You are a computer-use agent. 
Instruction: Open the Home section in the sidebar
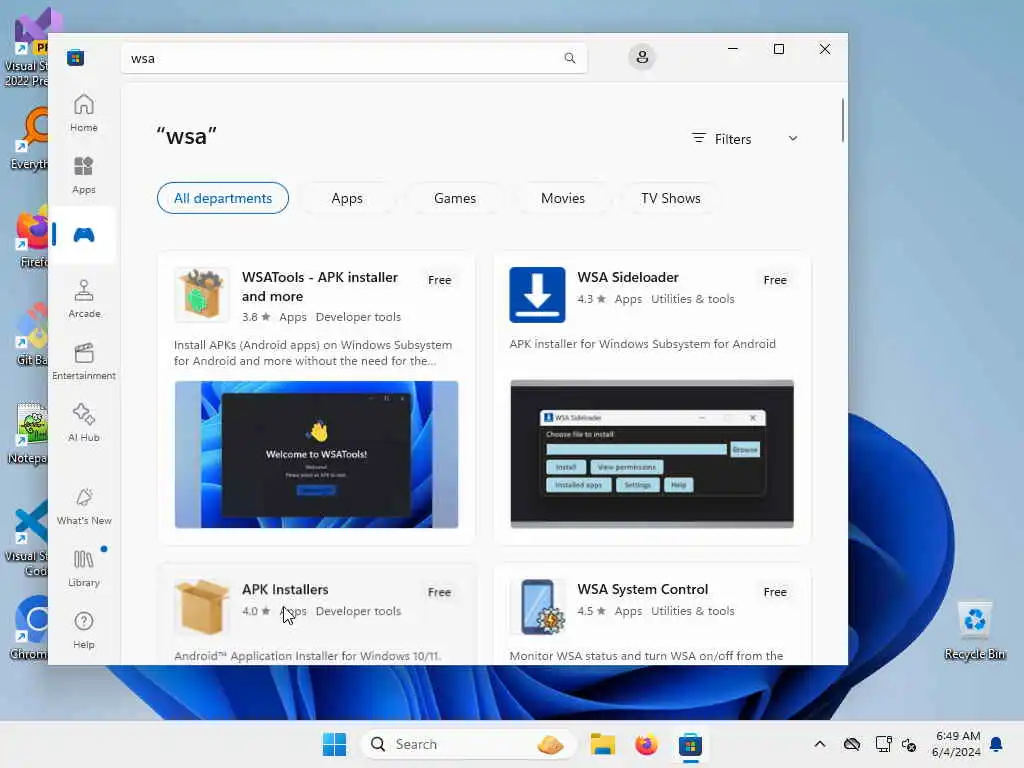point(84,113)
